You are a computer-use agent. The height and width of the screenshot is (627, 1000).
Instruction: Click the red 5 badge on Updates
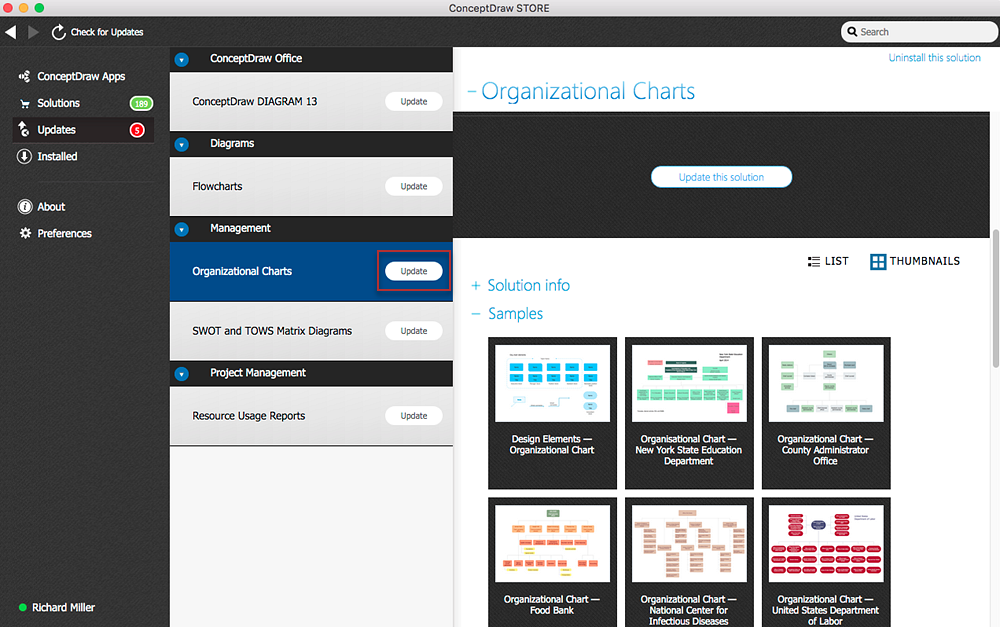pos(137,130)
